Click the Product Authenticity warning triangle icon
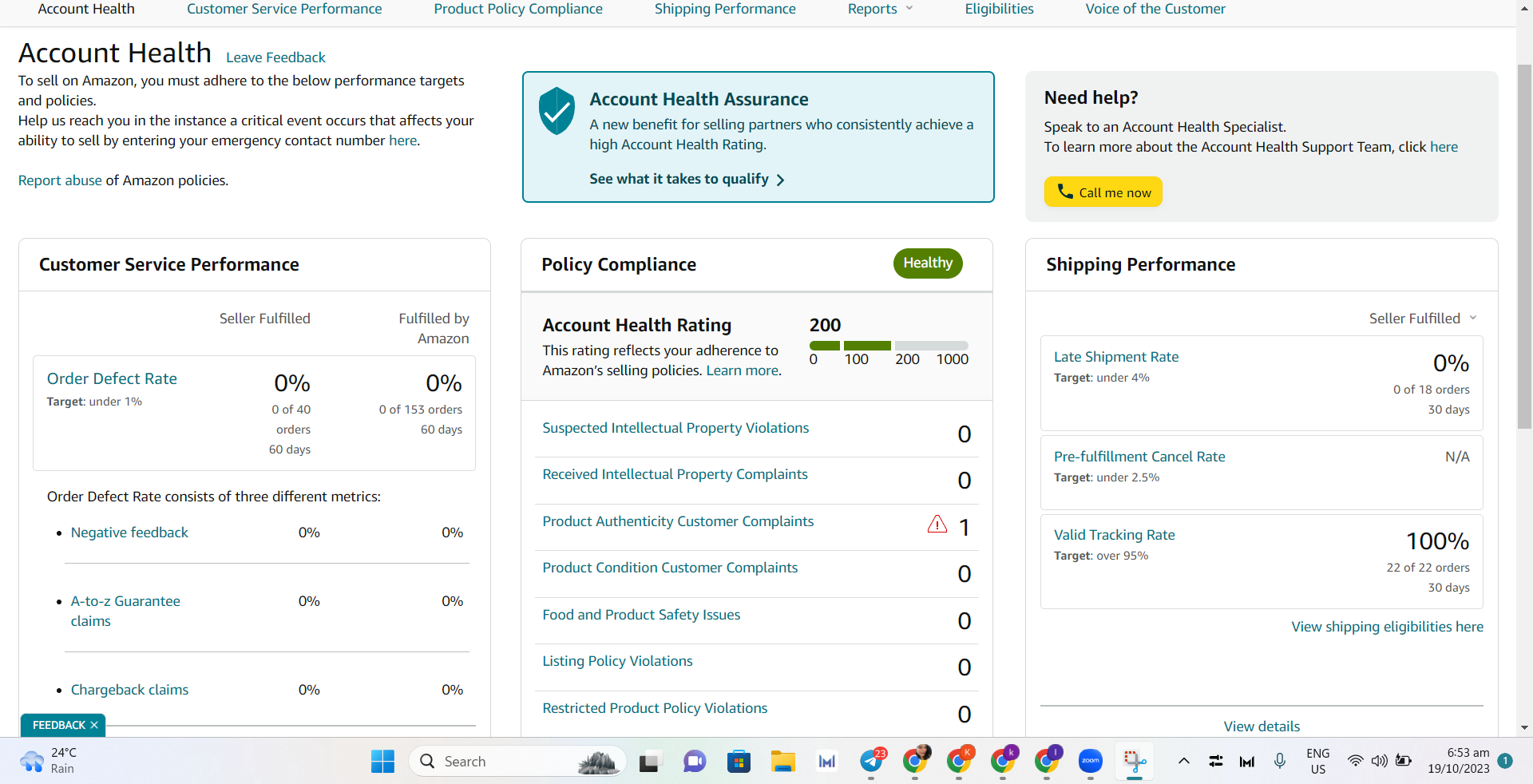Screen dimensions: 1533x784 click(x=937, y=524)
